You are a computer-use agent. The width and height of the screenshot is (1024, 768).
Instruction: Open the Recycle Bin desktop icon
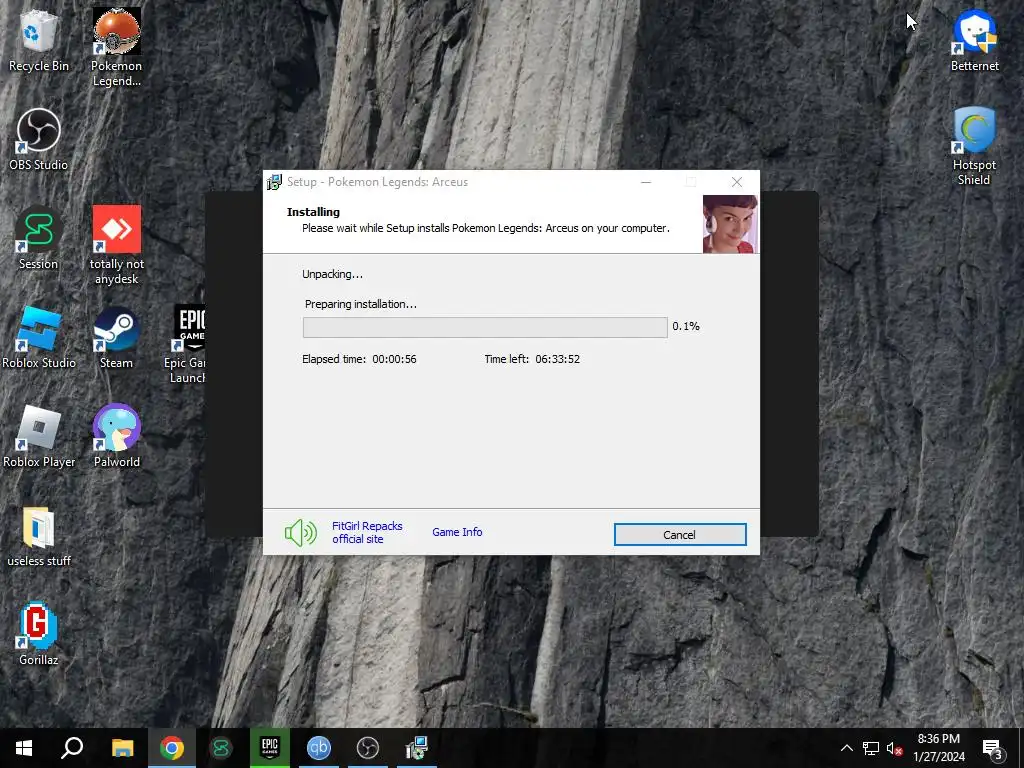coord(39,40)
